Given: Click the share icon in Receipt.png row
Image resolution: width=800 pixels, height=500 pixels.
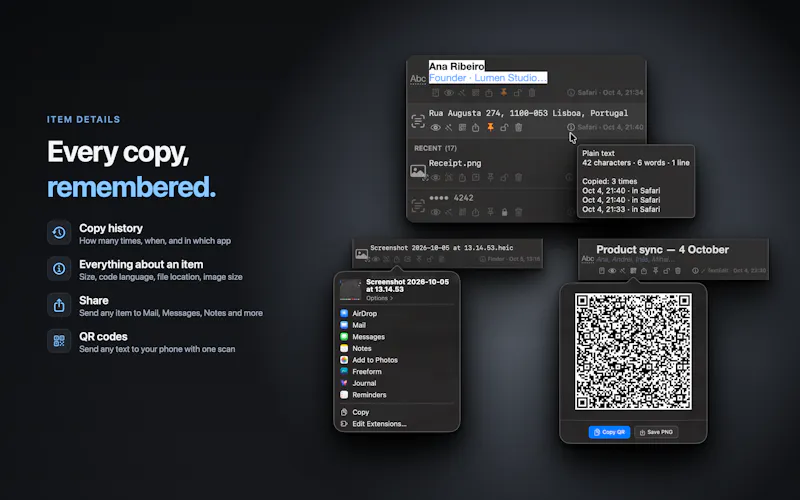Looking at the screenshot, I should 462,178.
